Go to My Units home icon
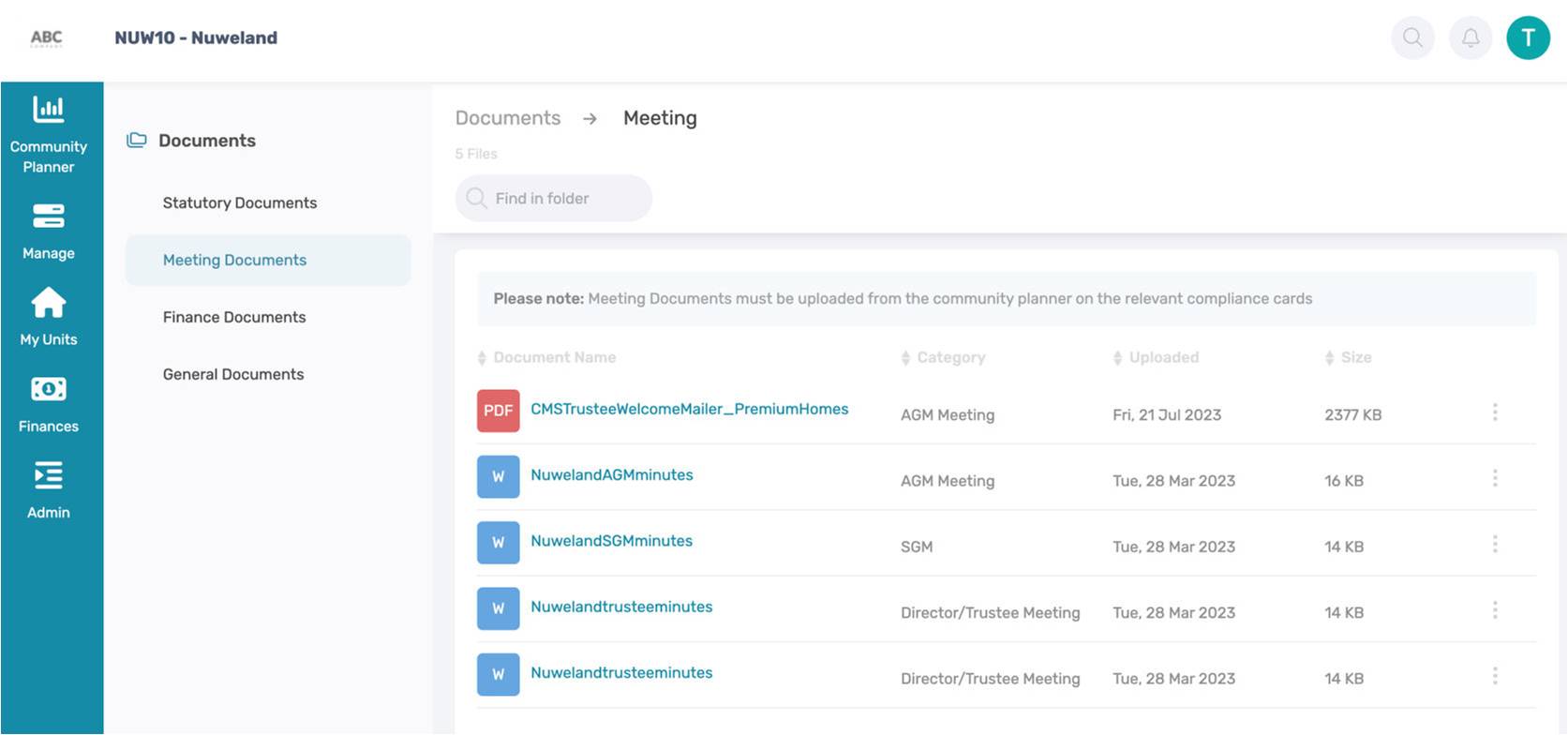Screen dimensions: 1568x735 pyautogui.click(x=49, y=304)
